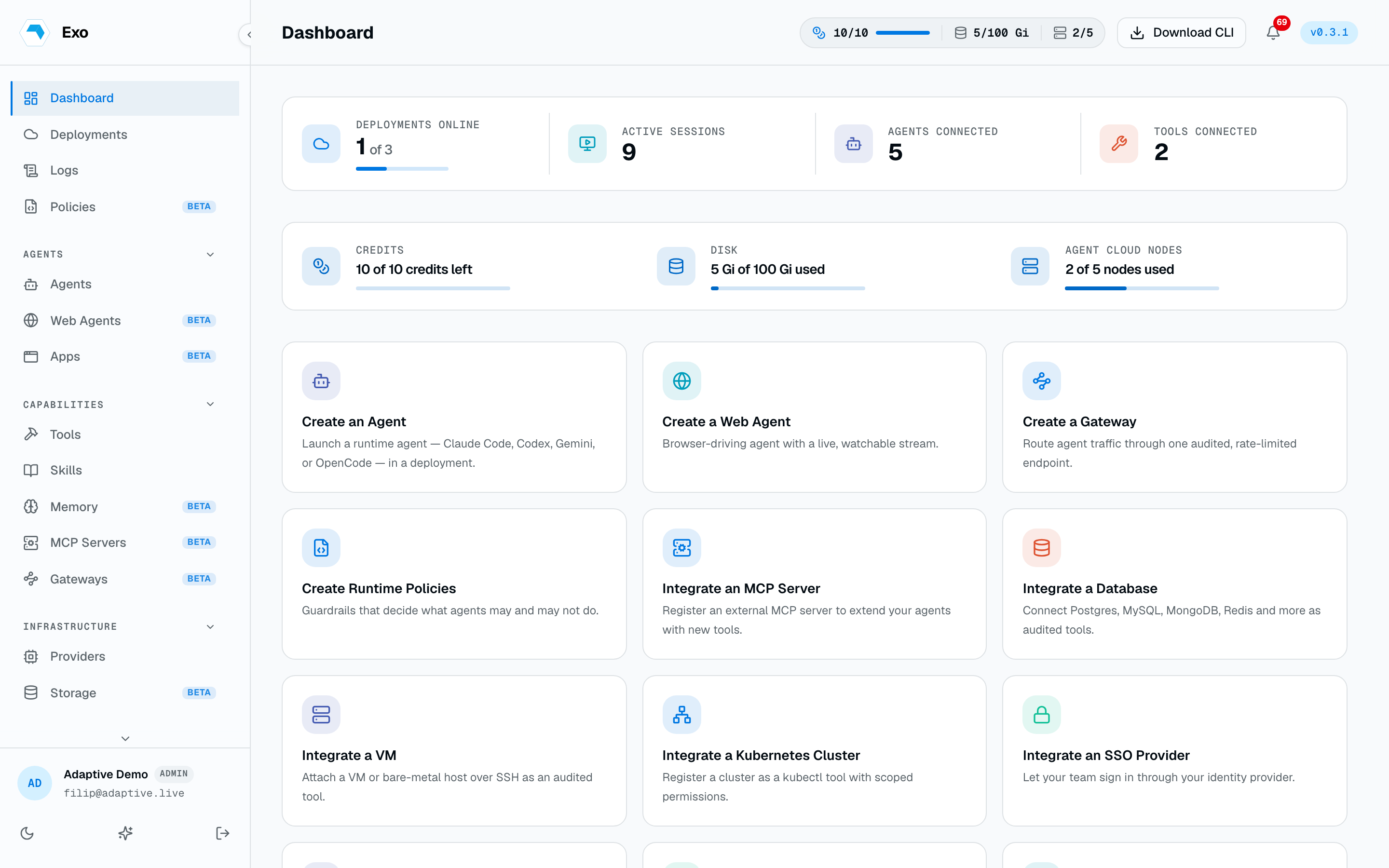The width and height of the screenshot is (1389, 868).
Task: Click the Create a Web Agent globe icon
Action: pos(681,380)
